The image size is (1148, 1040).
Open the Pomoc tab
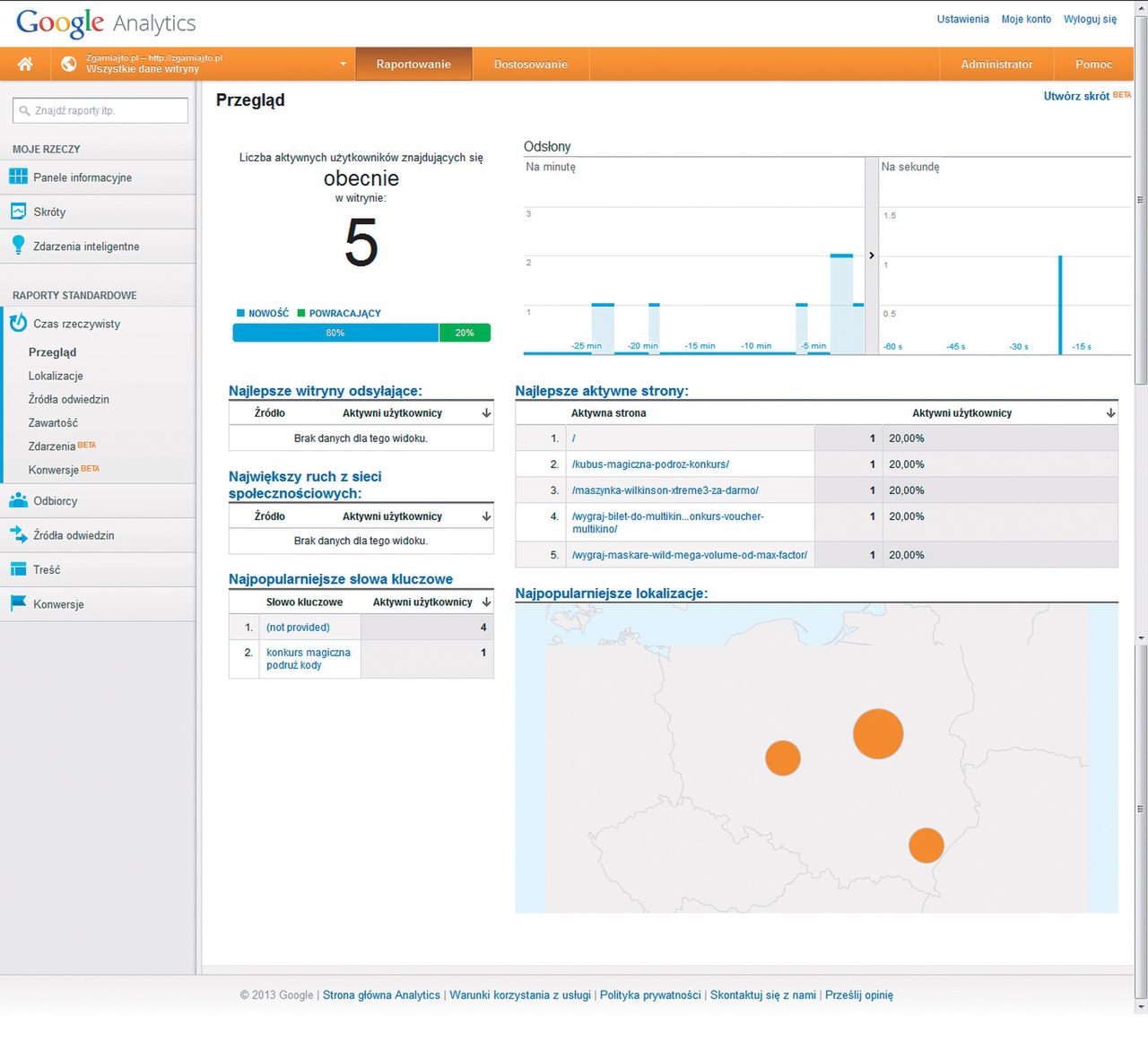1093,64
